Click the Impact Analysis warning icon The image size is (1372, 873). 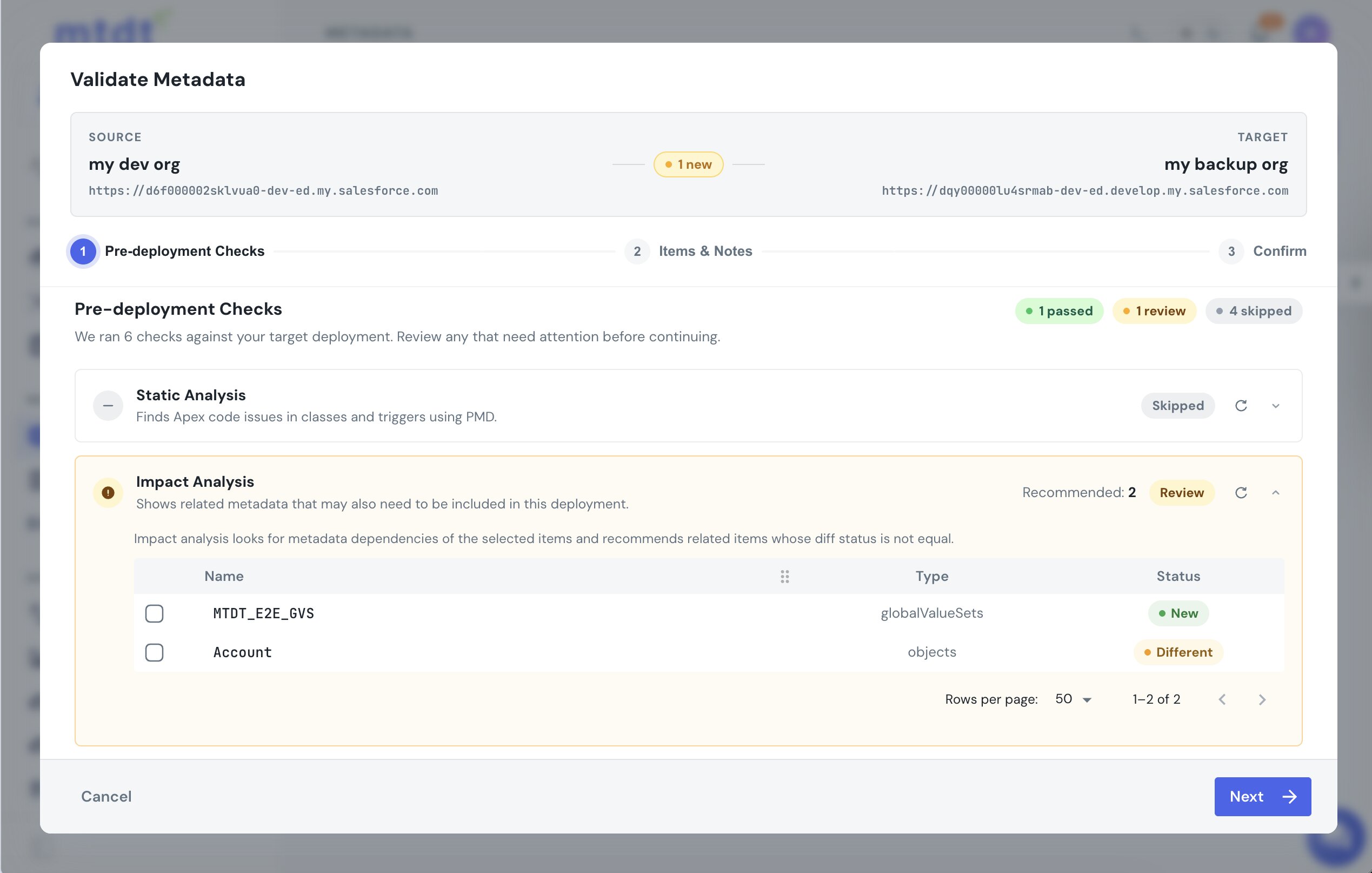tap(108, 493)
